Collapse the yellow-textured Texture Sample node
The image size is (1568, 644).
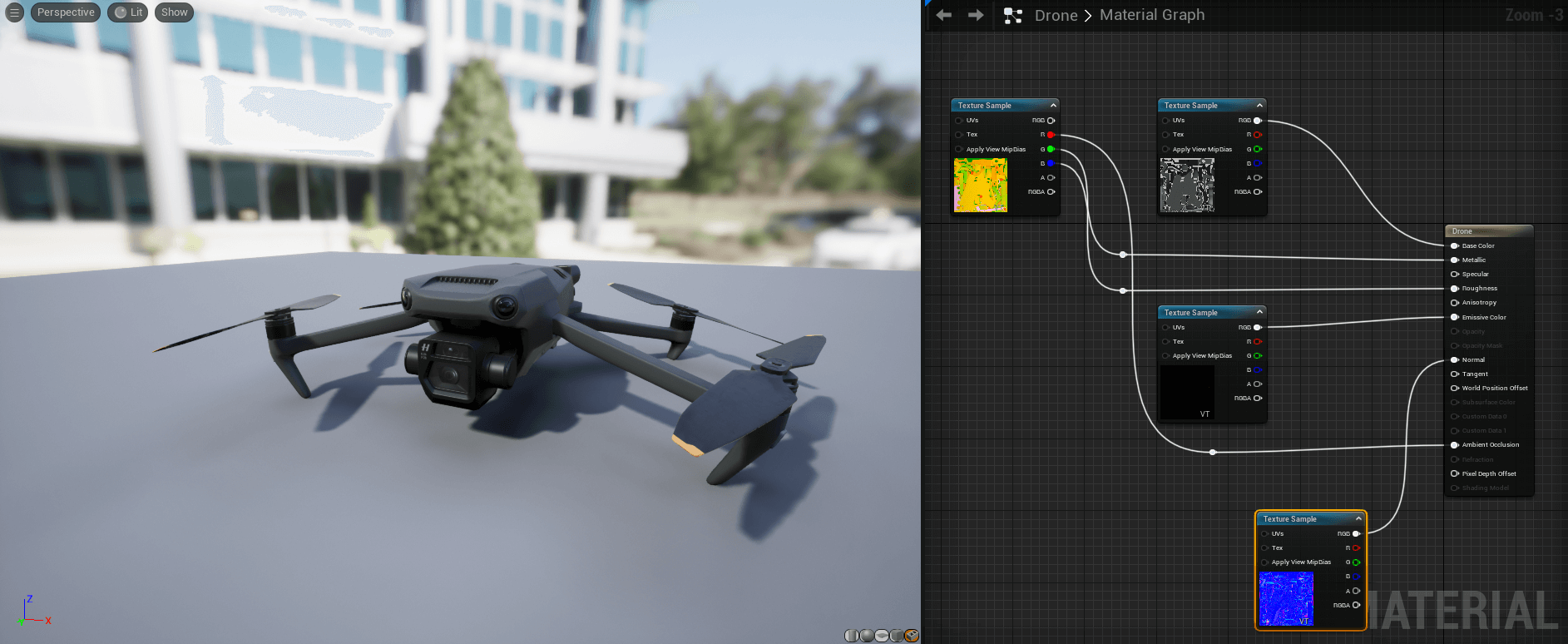pos(1053,106)
